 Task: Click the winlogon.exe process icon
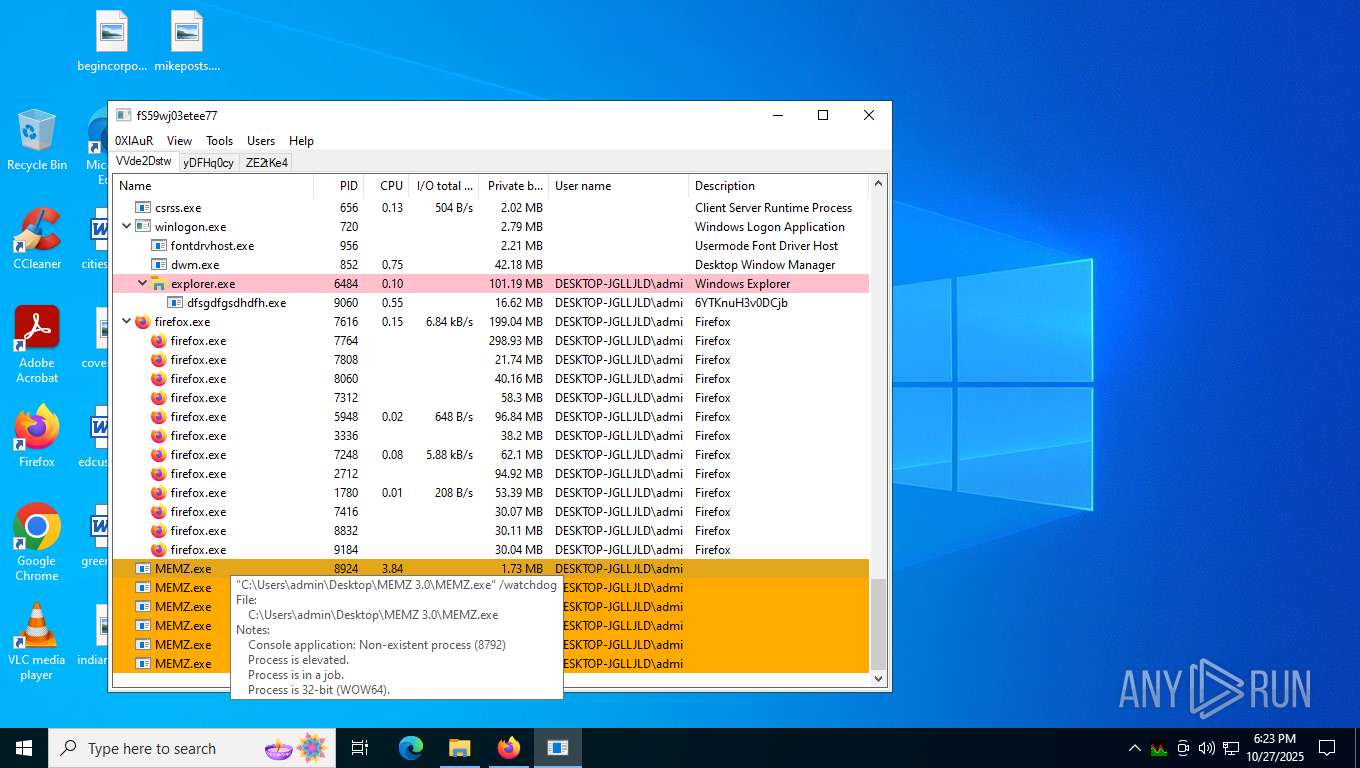point(142,227)
